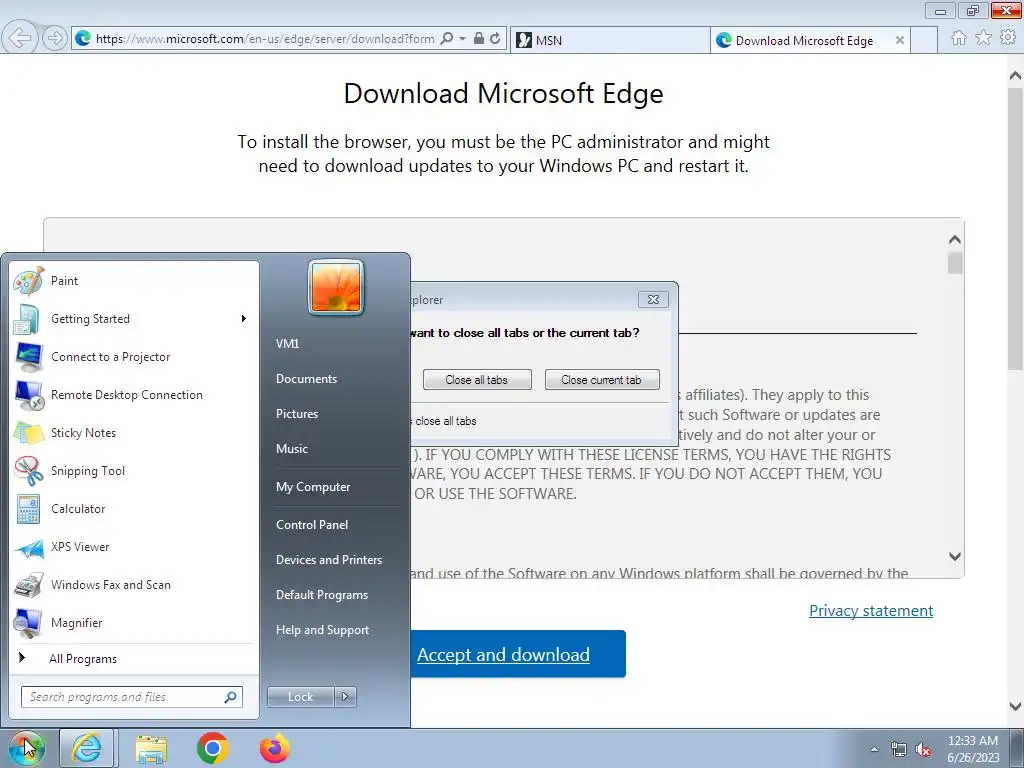Launch Firefox from taskbar

point(274,748)
